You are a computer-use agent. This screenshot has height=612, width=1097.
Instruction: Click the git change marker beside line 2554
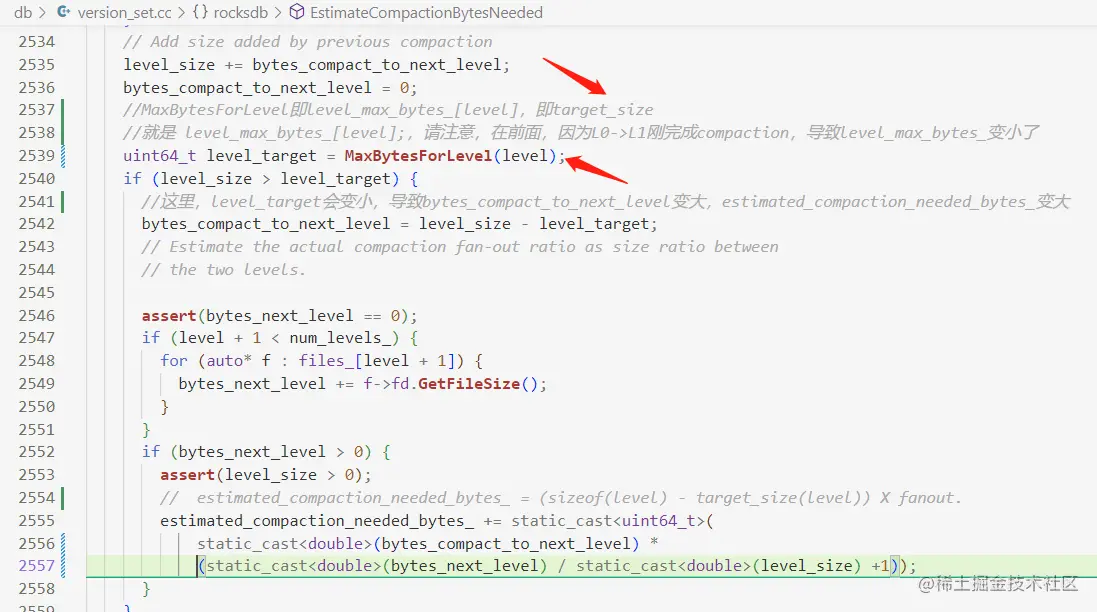point(62,498)
